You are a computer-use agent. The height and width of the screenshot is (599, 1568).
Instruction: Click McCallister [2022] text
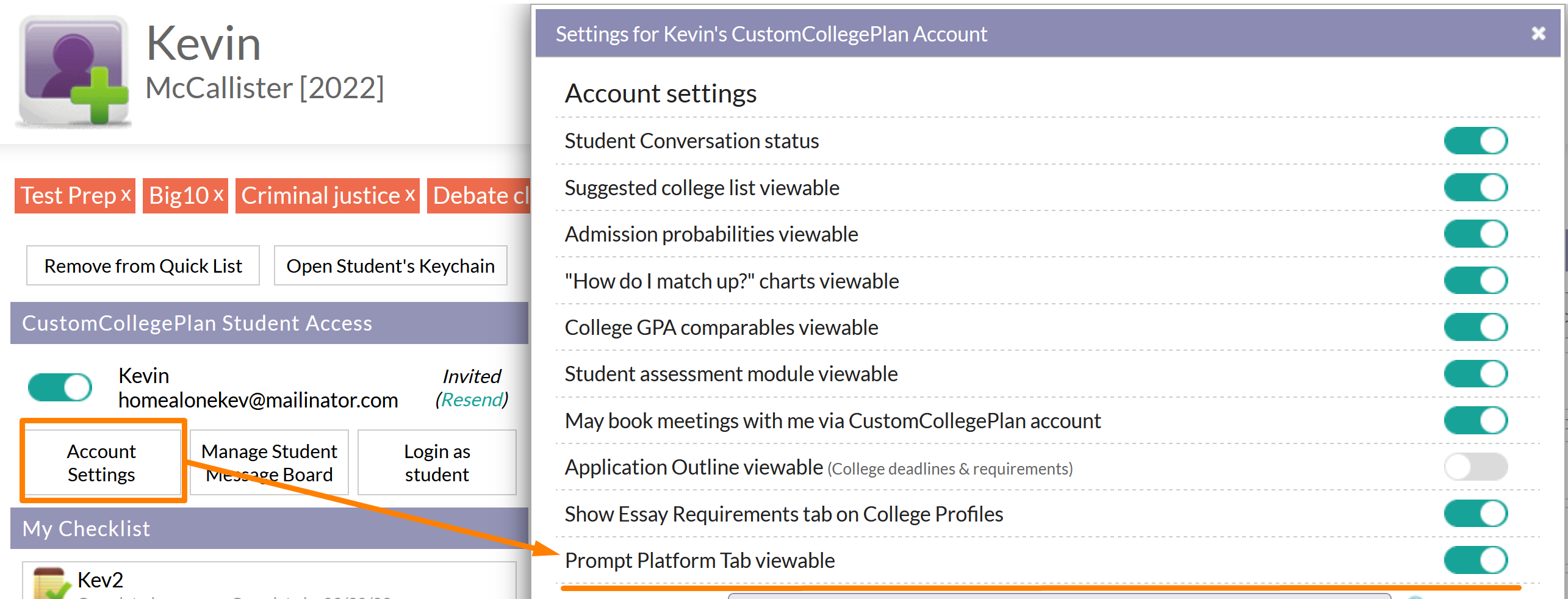pyautogui.click(x=265, y=88)
